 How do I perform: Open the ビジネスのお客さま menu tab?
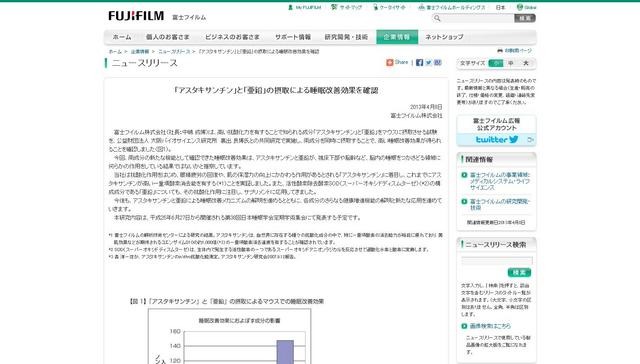pos(232,37)
